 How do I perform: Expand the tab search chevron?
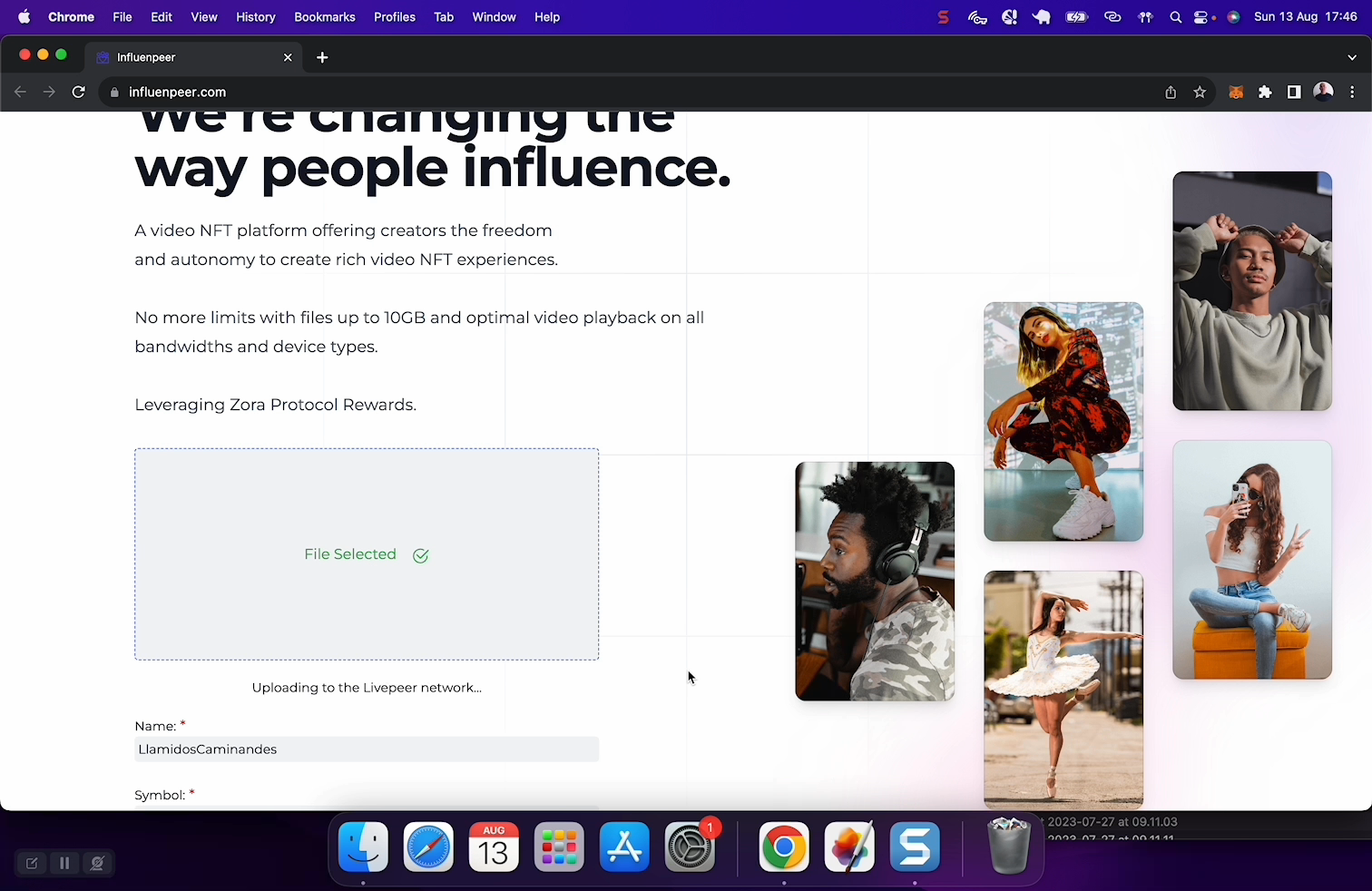(1352, 57)
